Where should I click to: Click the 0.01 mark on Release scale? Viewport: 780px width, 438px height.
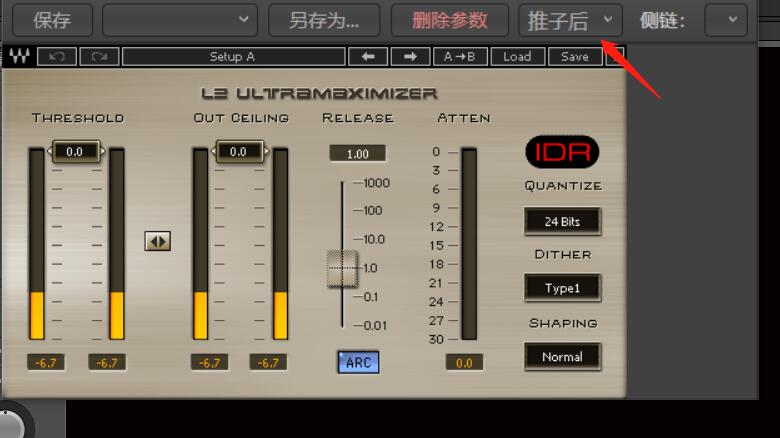(375, 326)
